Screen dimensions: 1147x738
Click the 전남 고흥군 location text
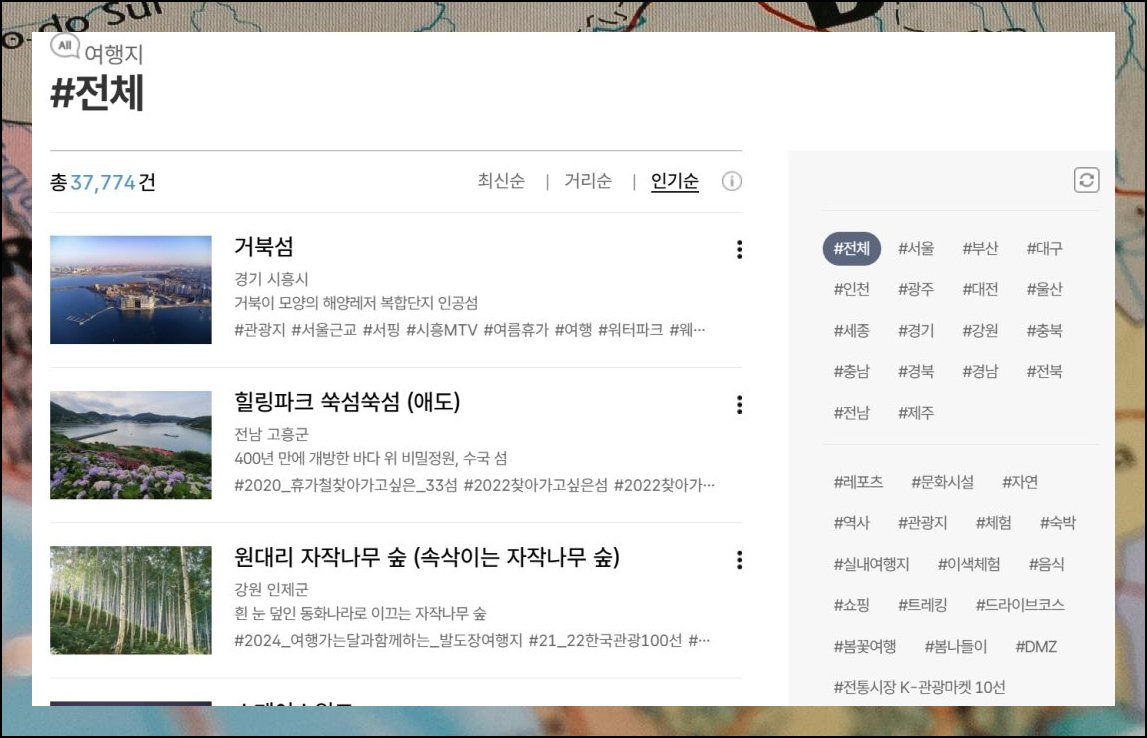click(x=271, y=434)
